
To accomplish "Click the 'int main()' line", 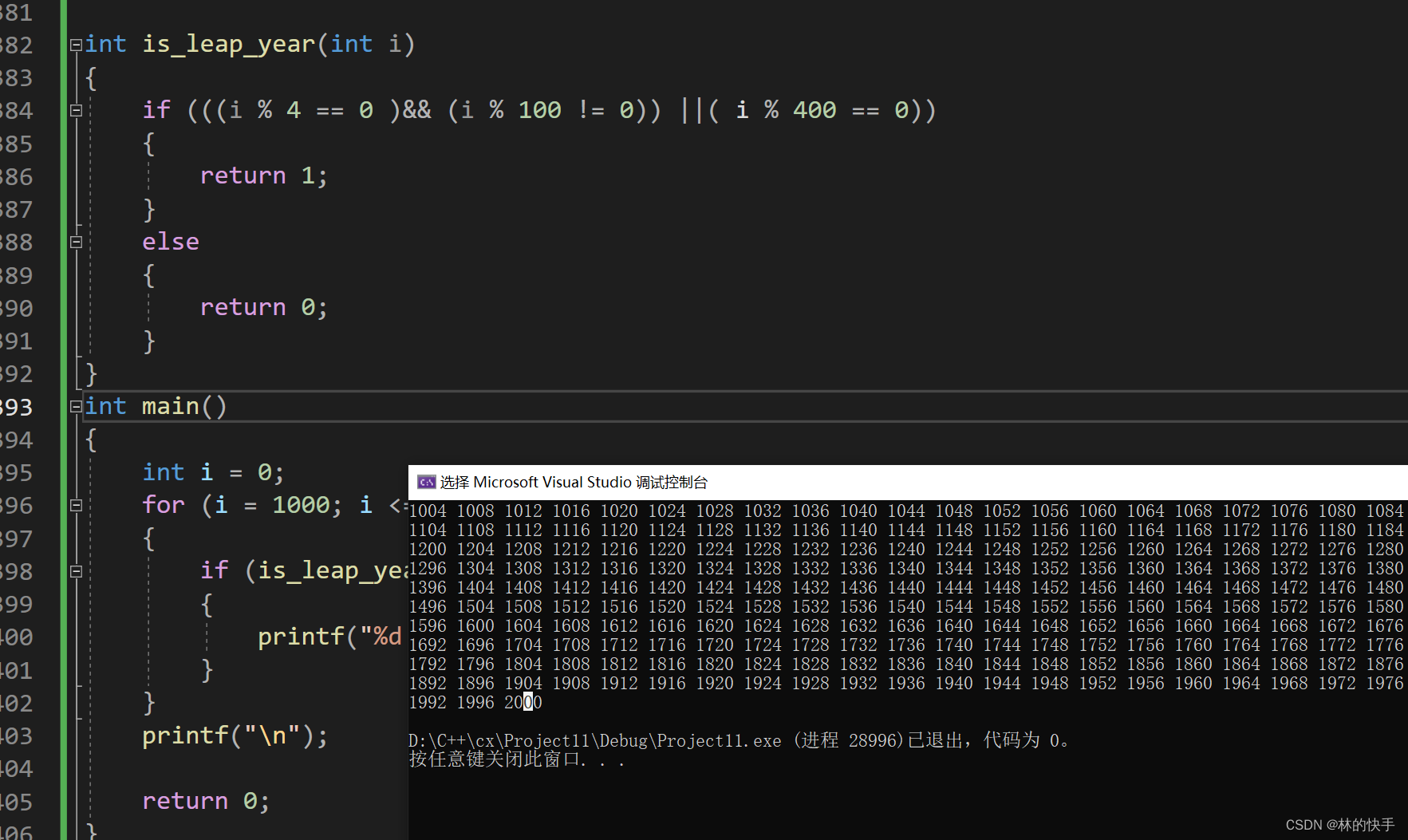I will (x=156, y=406).
